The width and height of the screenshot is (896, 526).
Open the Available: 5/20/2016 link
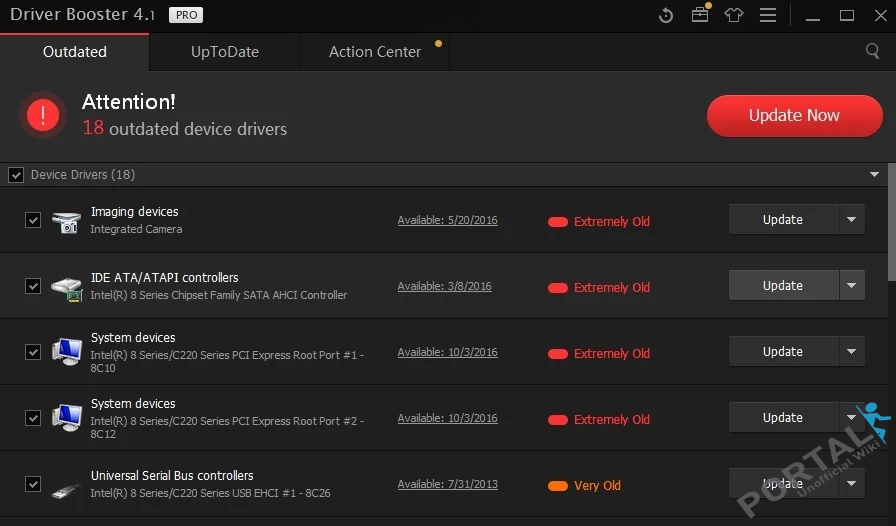pyautogui.click(x=447, y=220)
